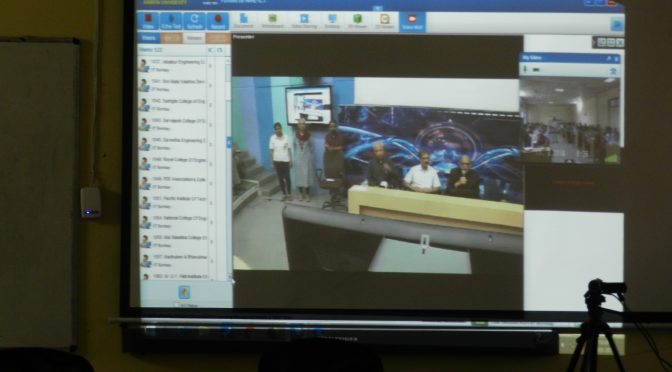Click the Refresh toolbar button
Viewport: 672px width, 372px height.
click(x=195, y=21)
